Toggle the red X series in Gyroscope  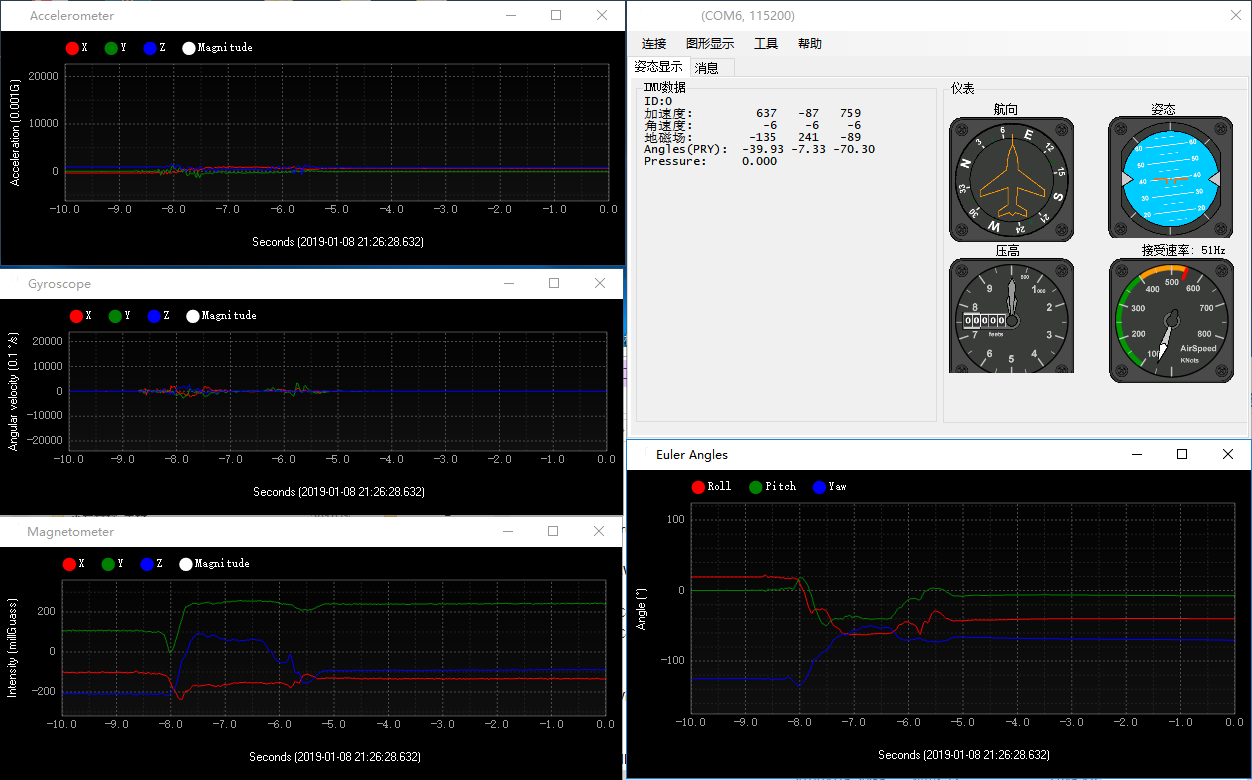click(x=79, y=316)
